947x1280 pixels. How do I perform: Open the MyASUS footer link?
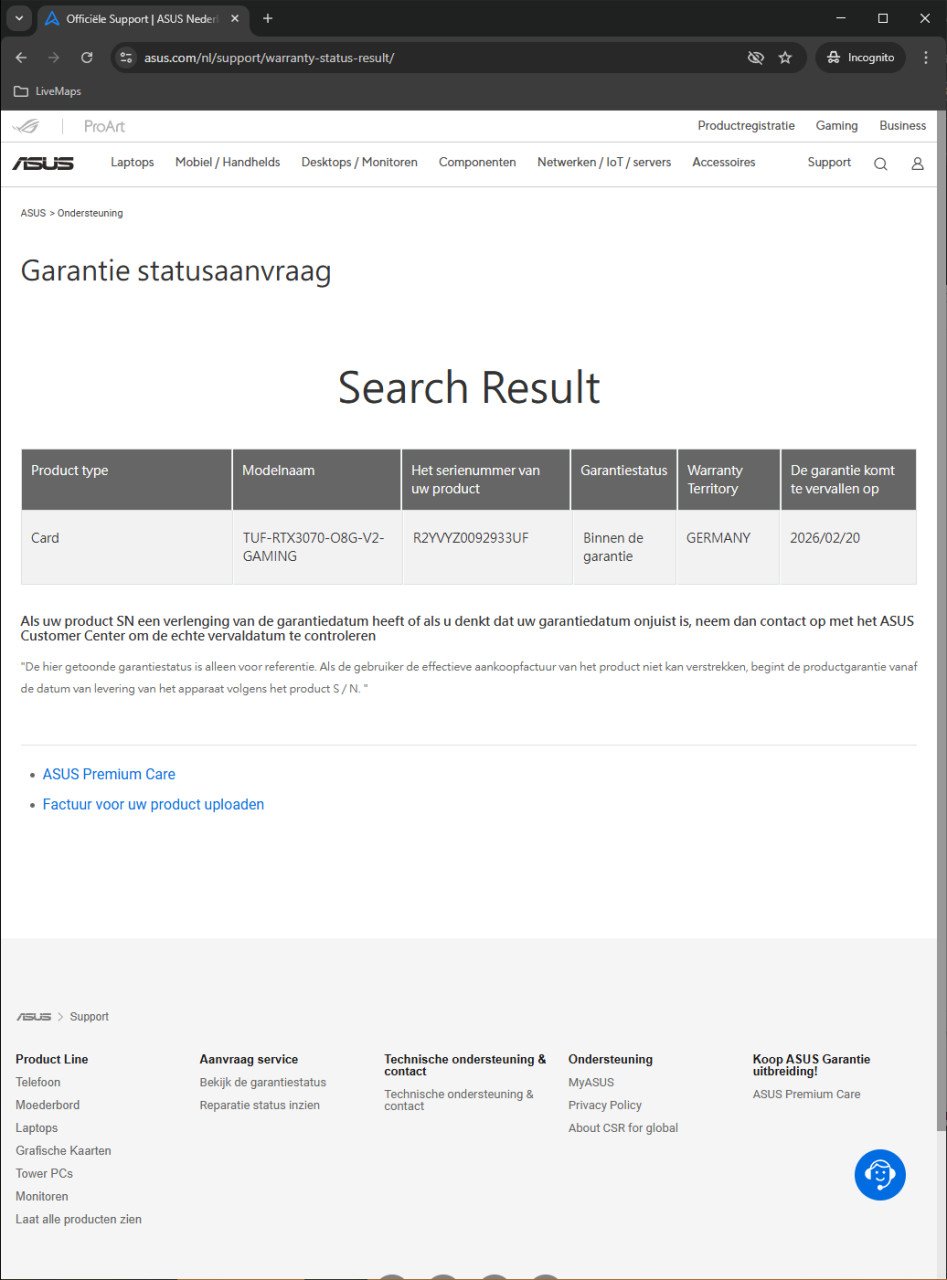tap(591, 1082)
